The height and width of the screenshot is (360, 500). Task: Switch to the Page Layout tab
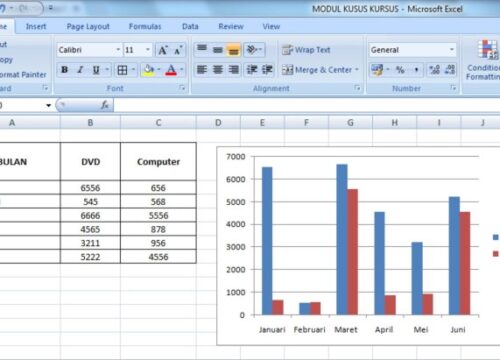click(x=88, y=27)
